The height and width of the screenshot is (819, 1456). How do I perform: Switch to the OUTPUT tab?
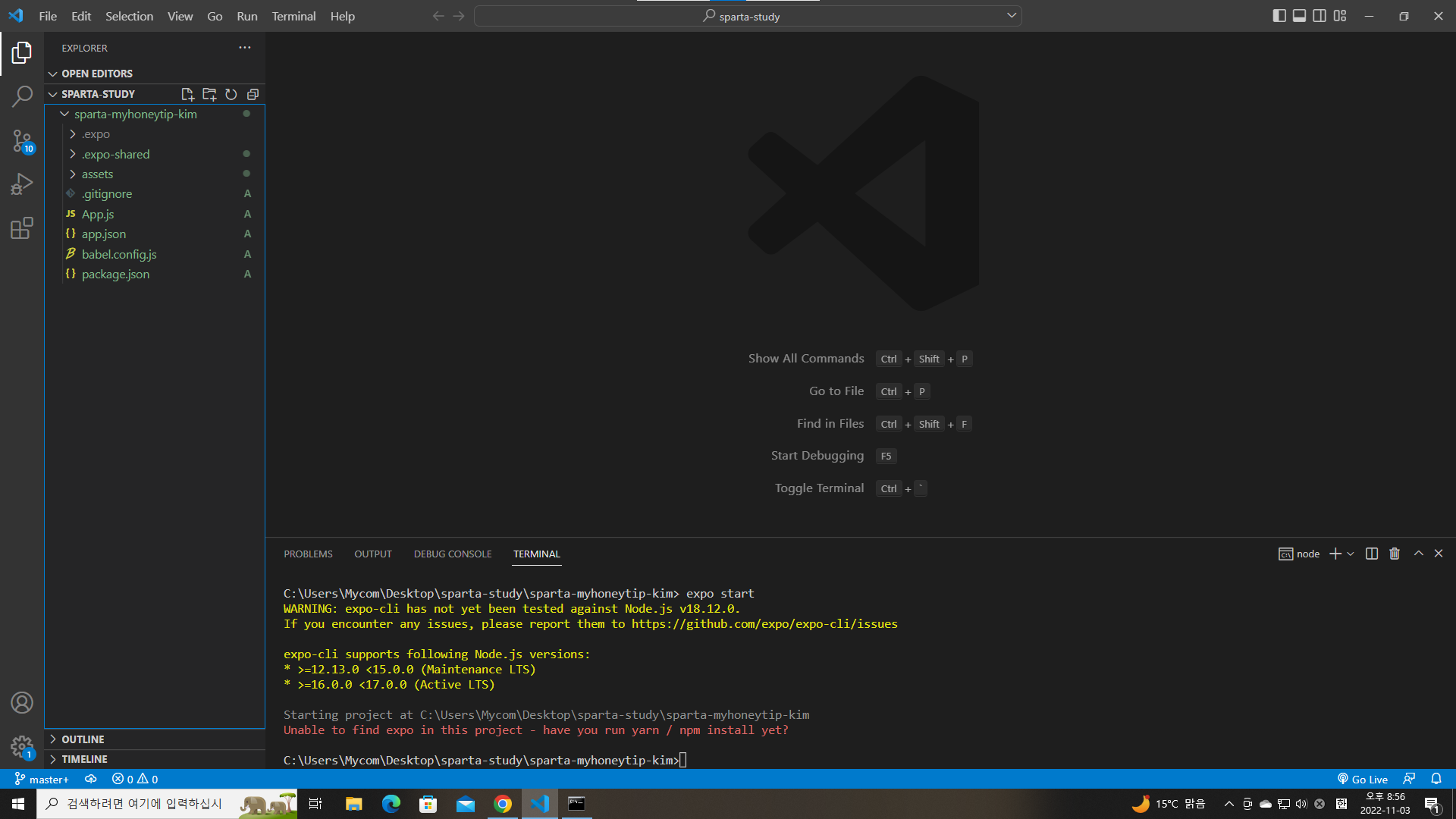point(373,554)
